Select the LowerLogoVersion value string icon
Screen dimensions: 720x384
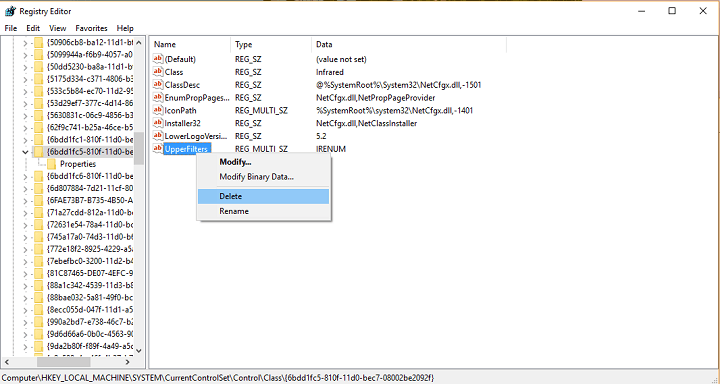[x=158, y=136]
